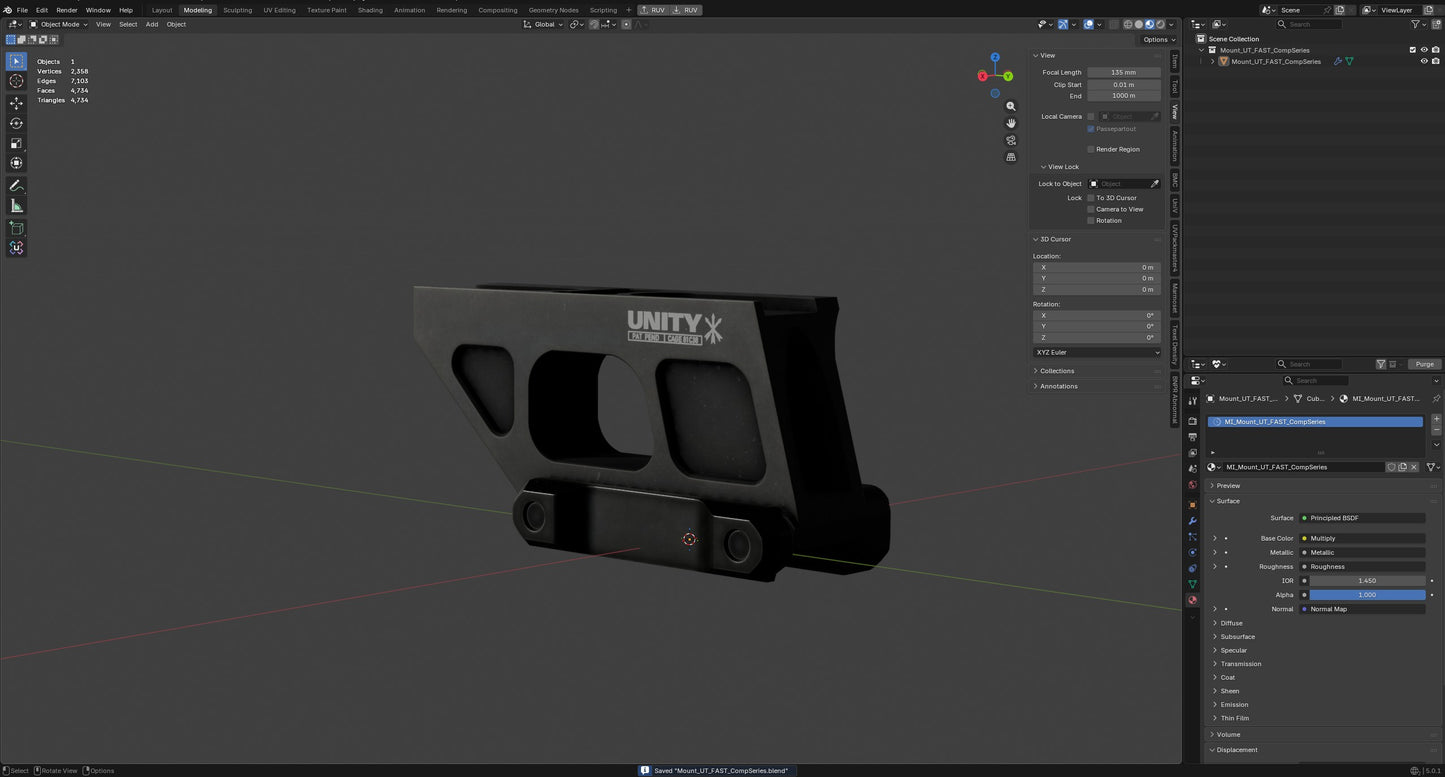The image size is (1445, 777).
Task: Expand the Collections panel
Action: pos(1057,371)
